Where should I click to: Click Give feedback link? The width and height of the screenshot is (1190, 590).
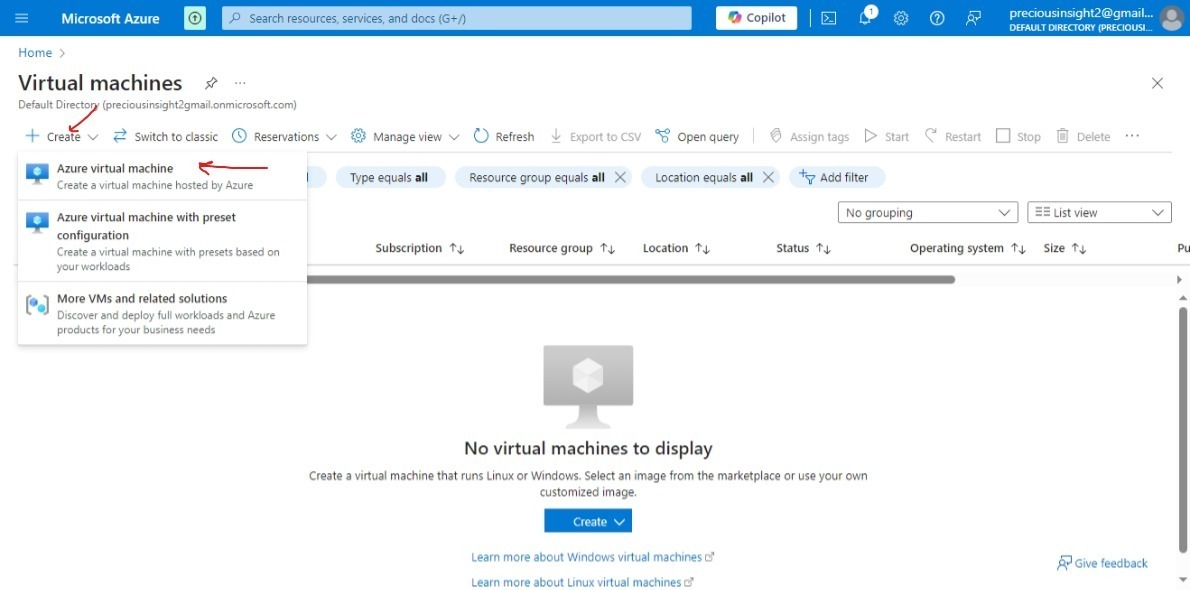[1102, 563]
